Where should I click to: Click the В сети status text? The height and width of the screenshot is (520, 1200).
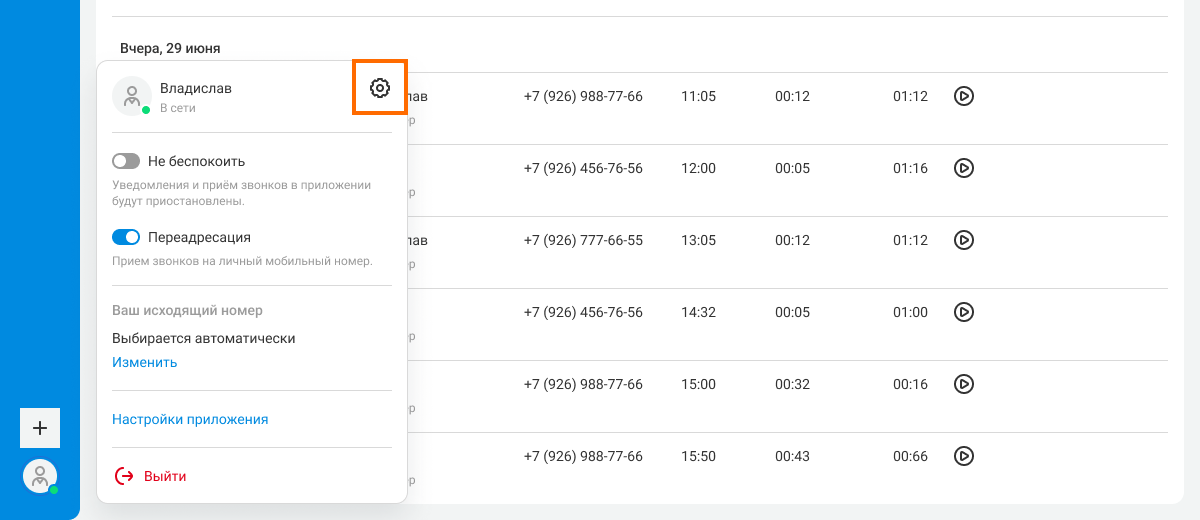click(x=178, y=108)
